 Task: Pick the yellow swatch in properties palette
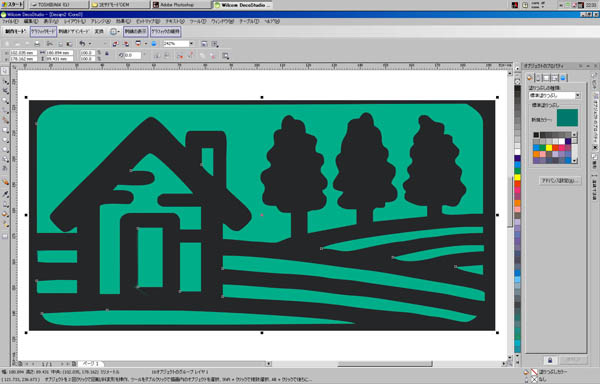tap(549, 148)
